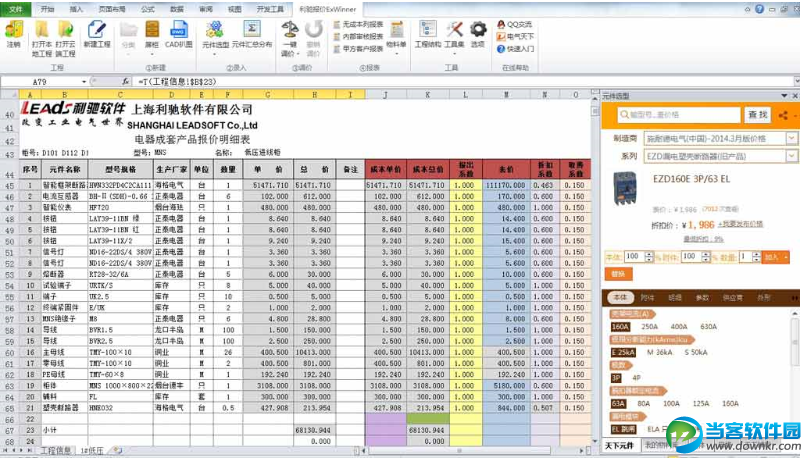Image resolution: width=802 pixels, height=460 pixels.
Task: Click the EZD160E breaker product thumbnail
Action: [x=626, y=187]
